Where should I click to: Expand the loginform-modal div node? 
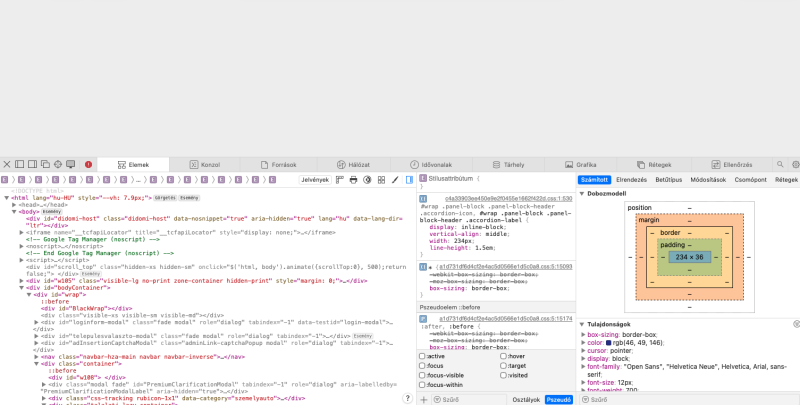pyautogui.click(x=36, y=322)
